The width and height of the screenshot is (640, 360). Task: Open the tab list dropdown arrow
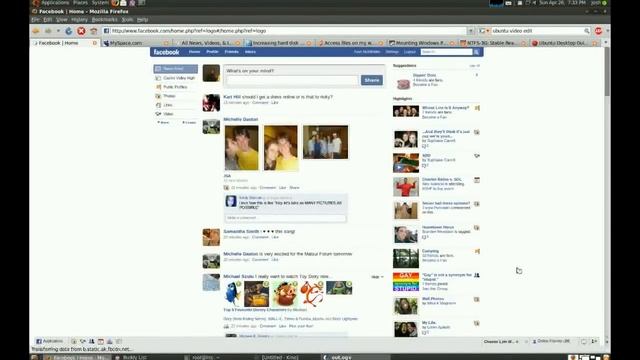tap(606, 42)
